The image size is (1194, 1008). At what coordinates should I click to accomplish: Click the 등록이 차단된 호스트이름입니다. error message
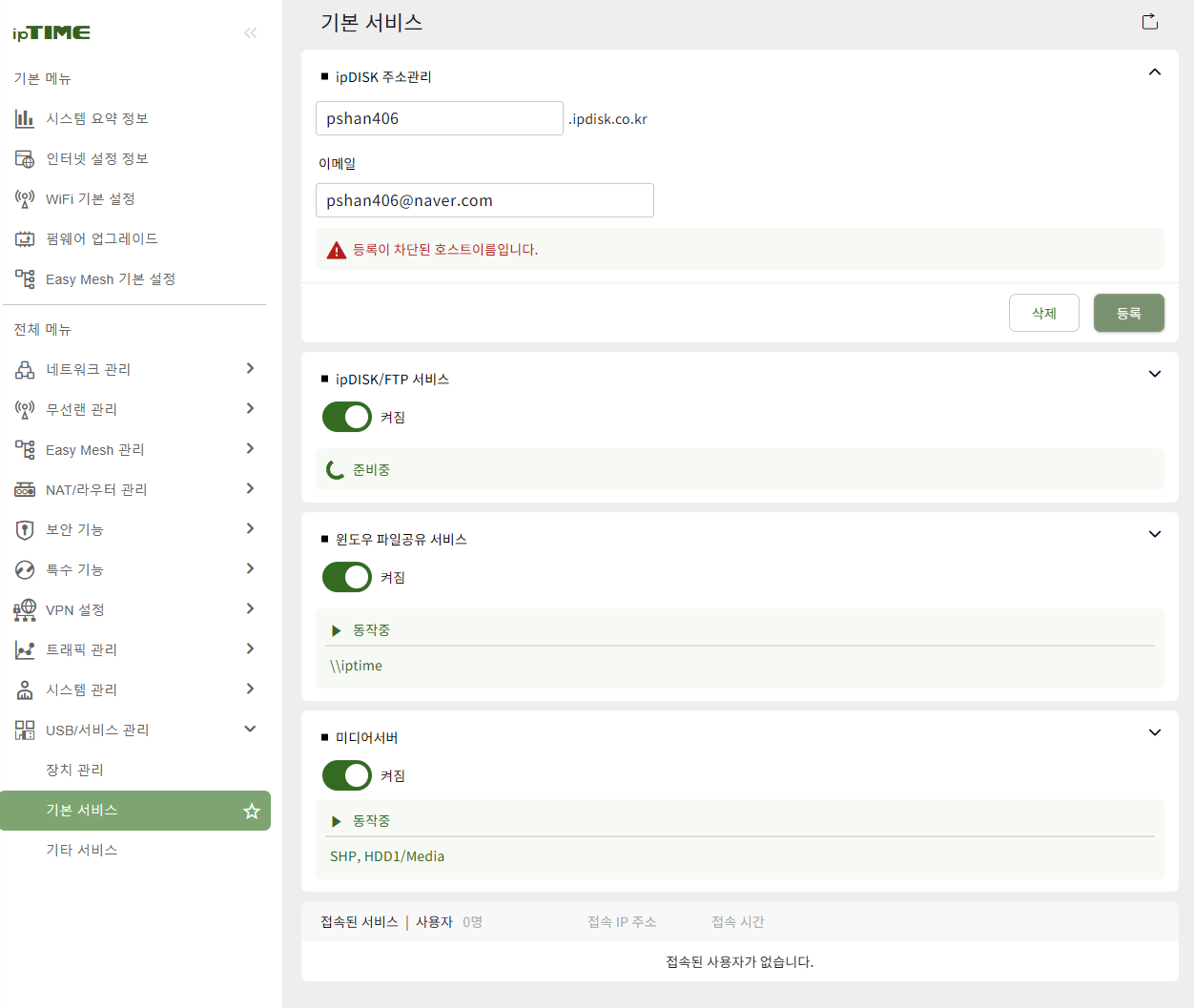pyautogui.click(x=445, y=250)
